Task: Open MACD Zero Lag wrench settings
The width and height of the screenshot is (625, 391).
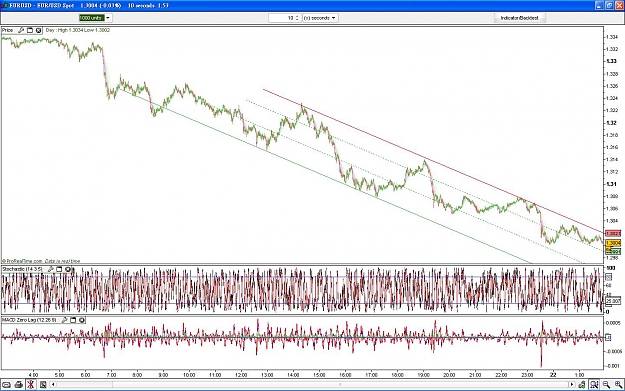Action: (x=65, y=320)
